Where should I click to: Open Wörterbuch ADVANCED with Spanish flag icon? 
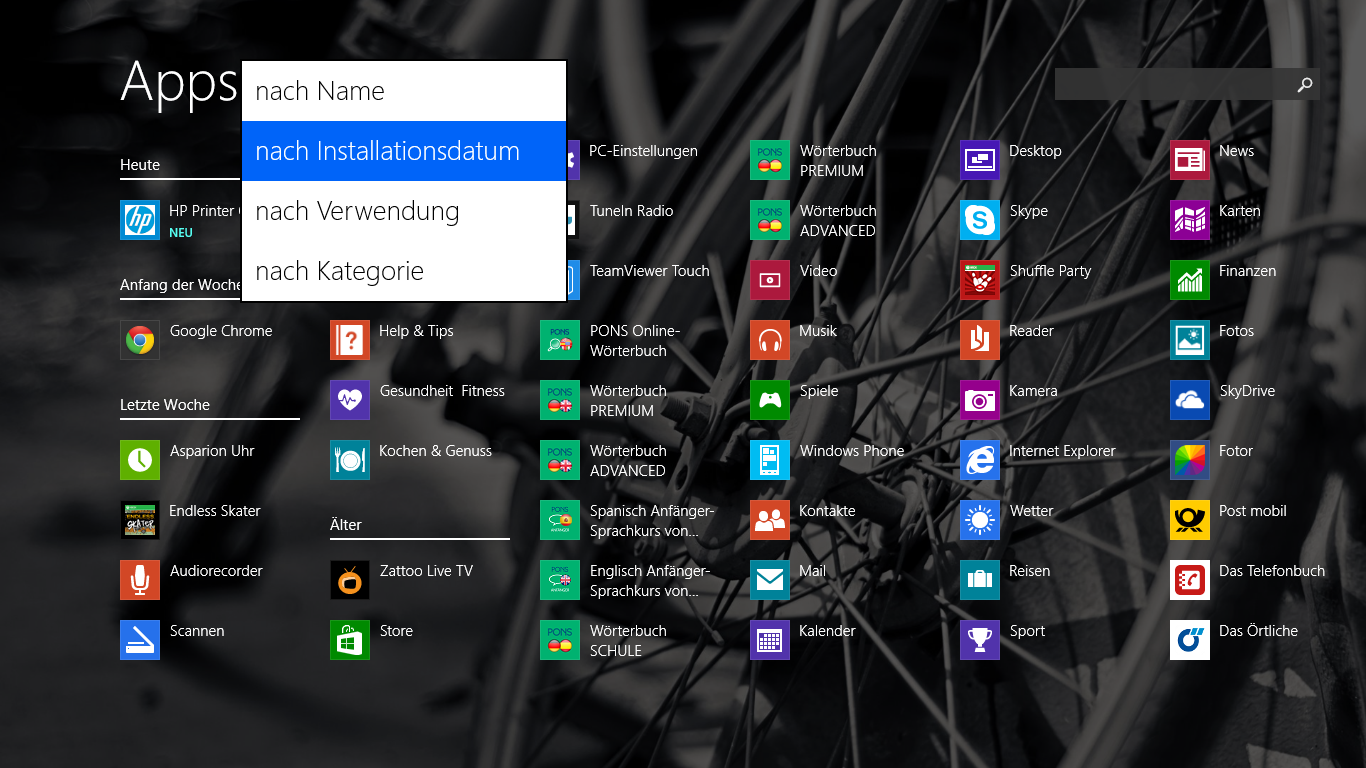(770, 220)
